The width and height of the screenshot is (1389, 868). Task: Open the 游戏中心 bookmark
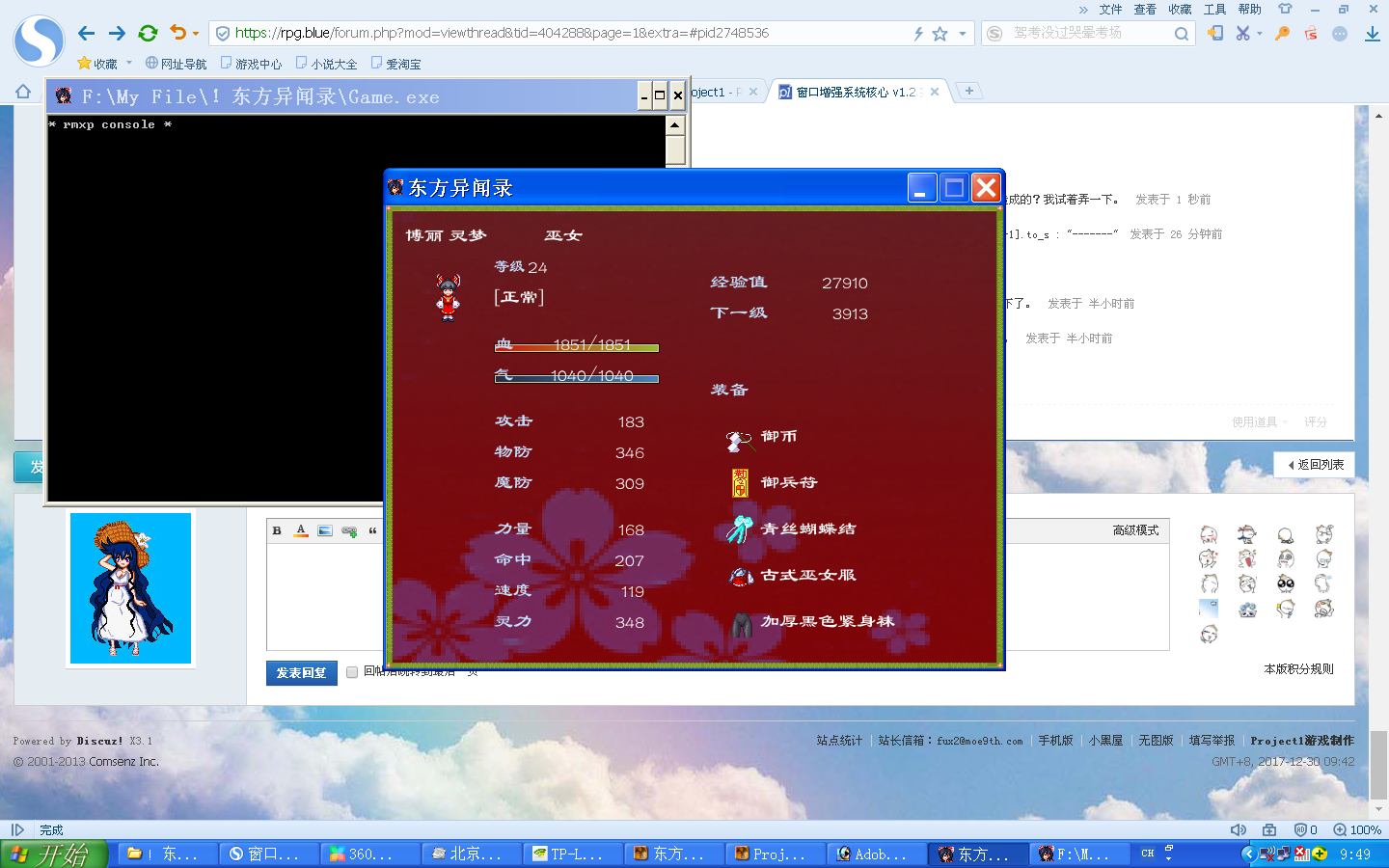pyautogui.click(x=251, y=64)
